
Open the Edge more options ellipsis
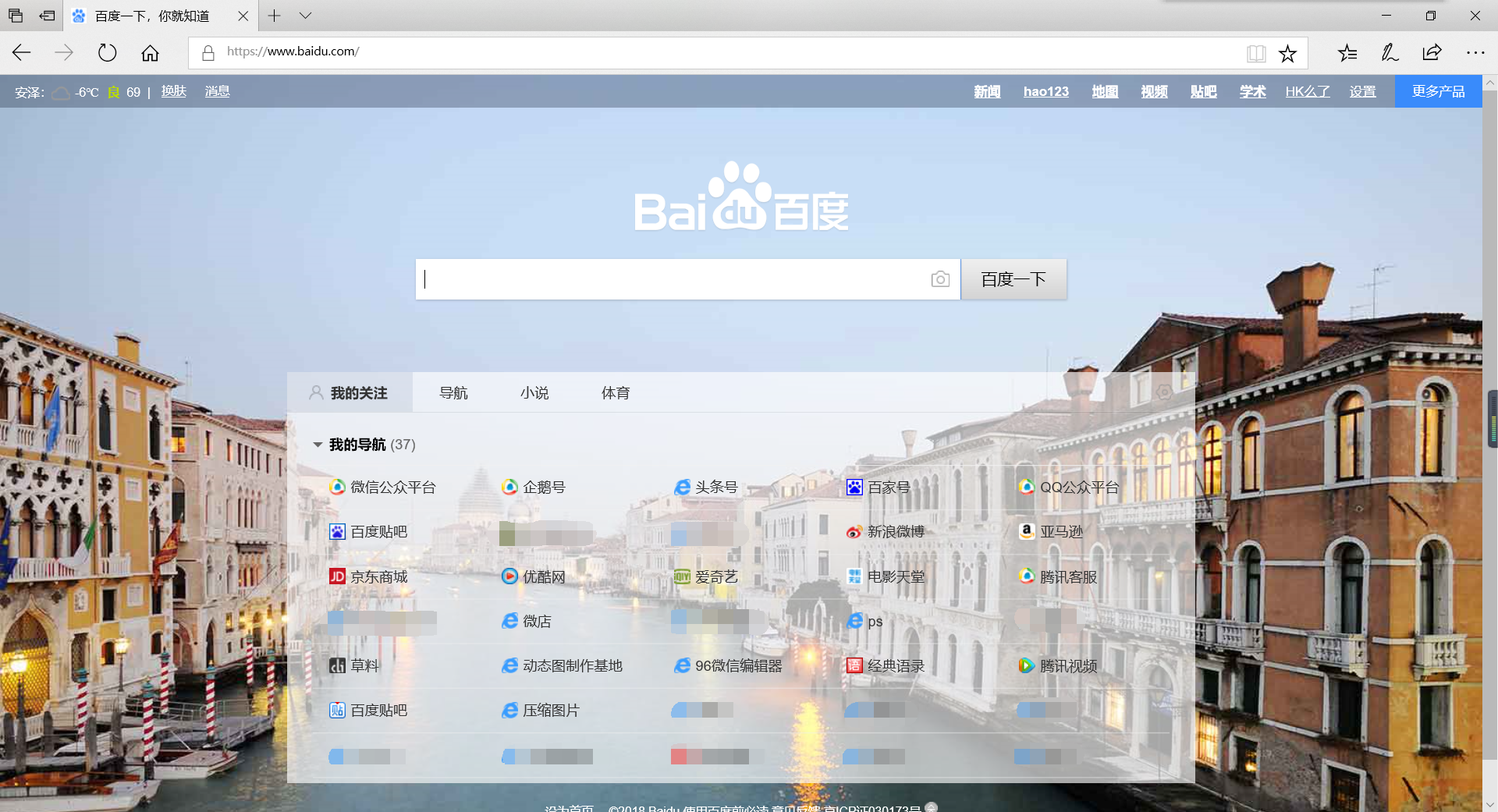[1475, 52]
